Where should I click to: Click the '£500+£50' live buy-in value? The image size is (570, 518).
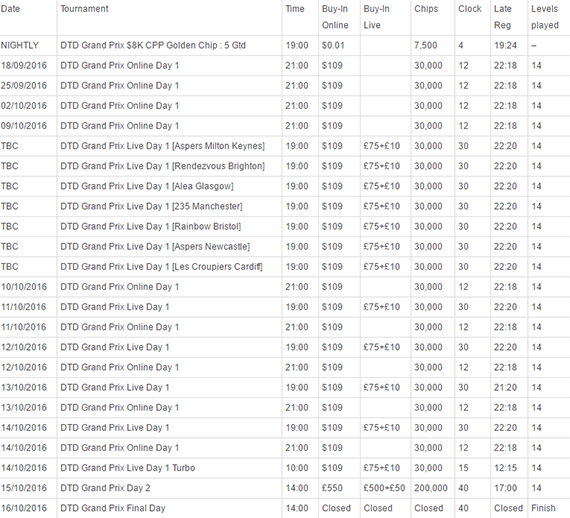point(384,488)
